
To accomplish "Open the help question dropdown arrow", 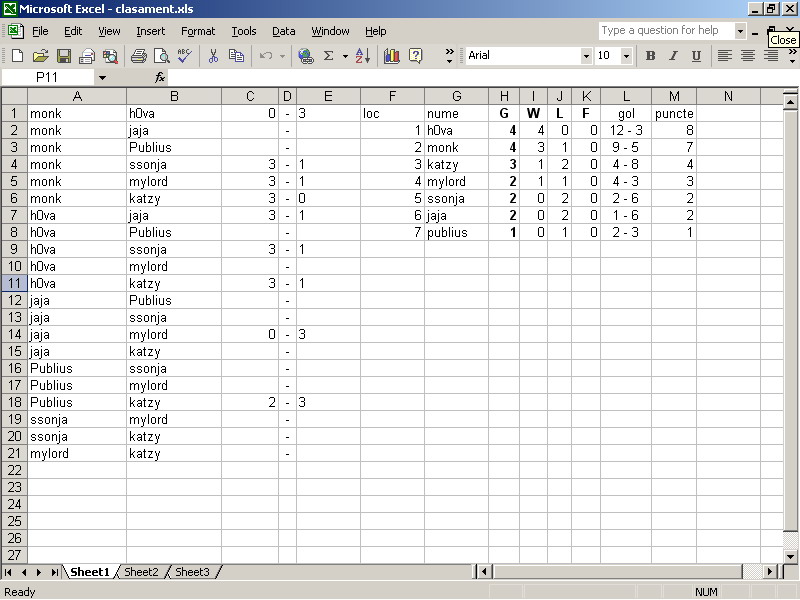I will (x=740, y=31).
